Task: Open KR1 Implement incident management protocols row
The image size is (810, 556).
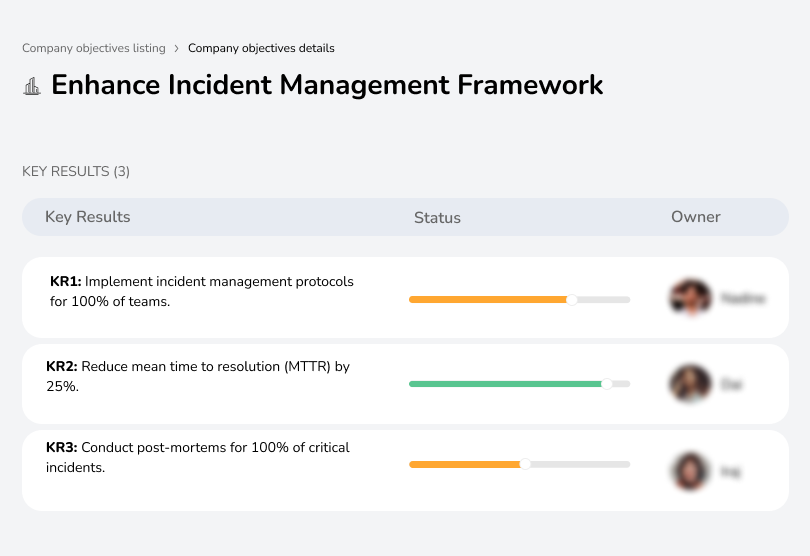Action: tap(405, 298)
